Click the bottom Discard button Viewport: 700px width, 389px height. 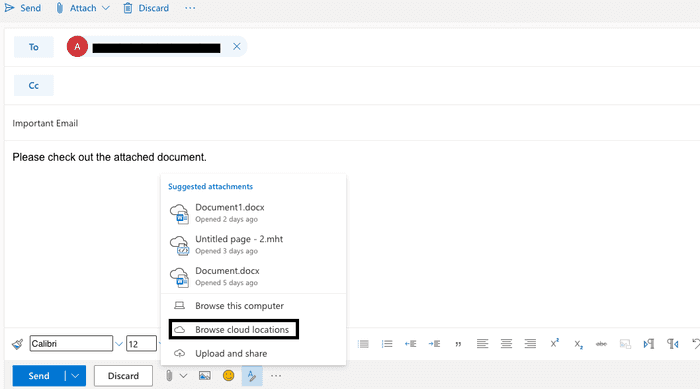pos(123,376)
